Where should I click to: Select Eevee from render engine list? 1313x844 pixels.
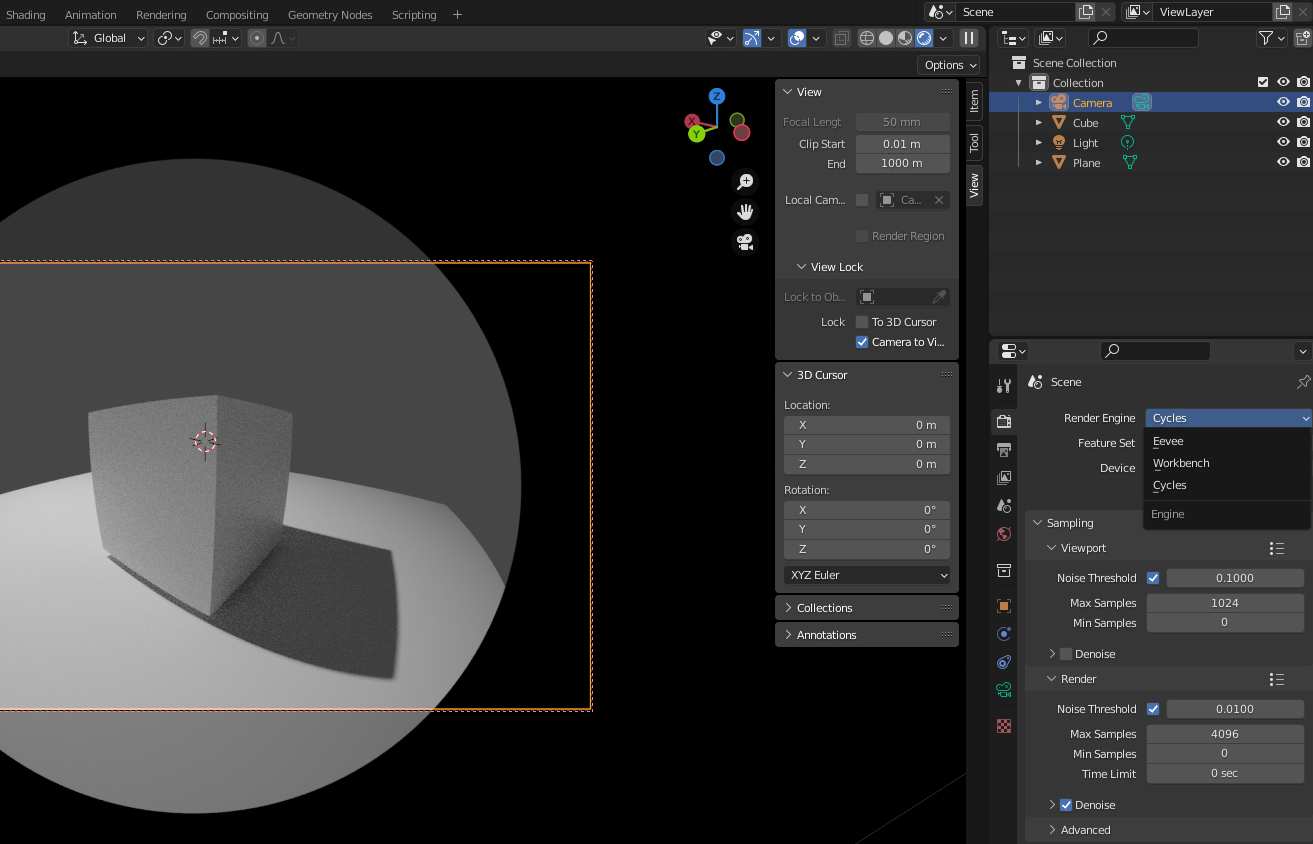(x=1228, y=441)
